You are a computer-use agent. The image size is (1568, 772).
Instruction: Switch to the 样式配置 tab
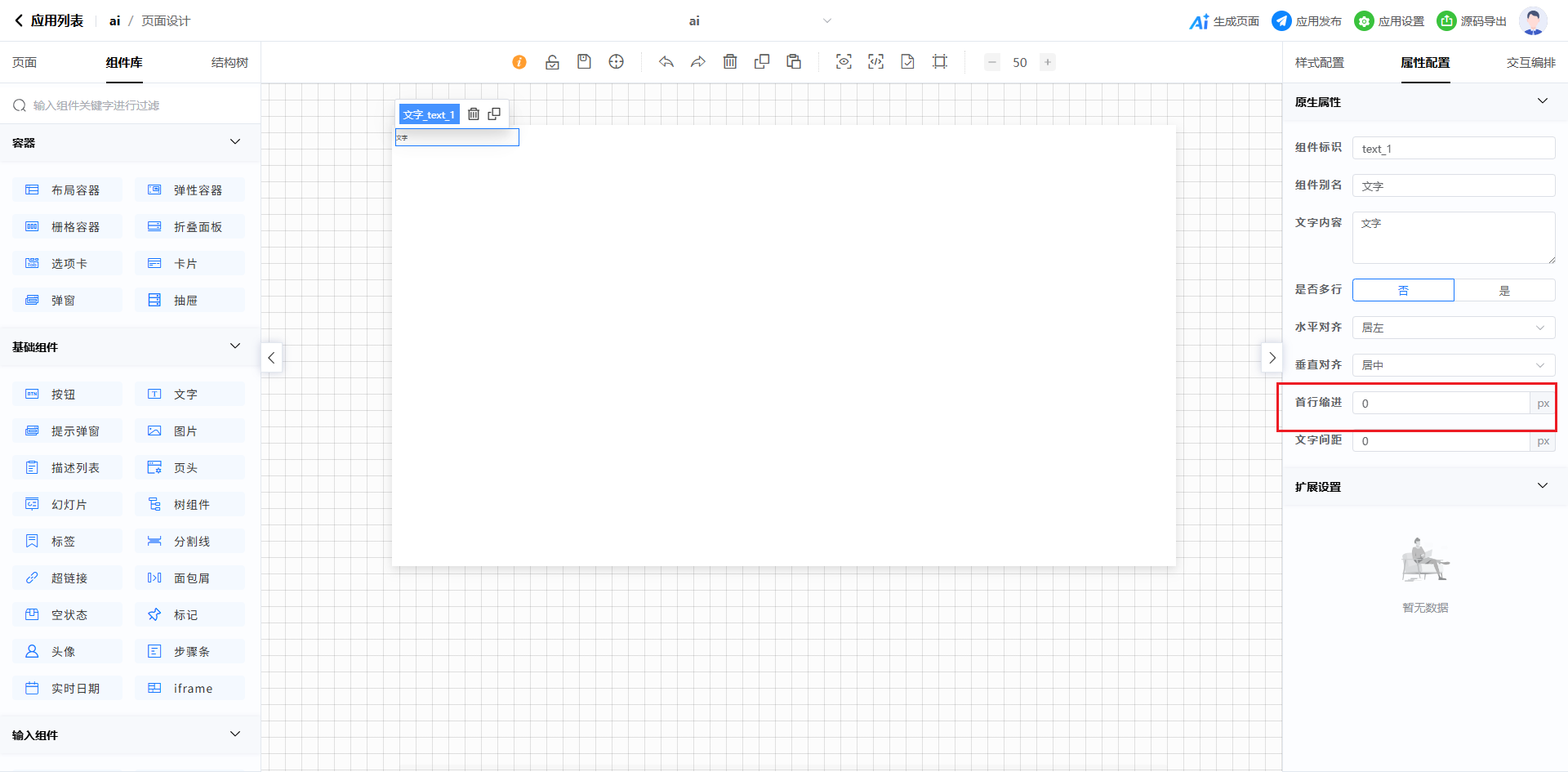[x=1319, y=63]
